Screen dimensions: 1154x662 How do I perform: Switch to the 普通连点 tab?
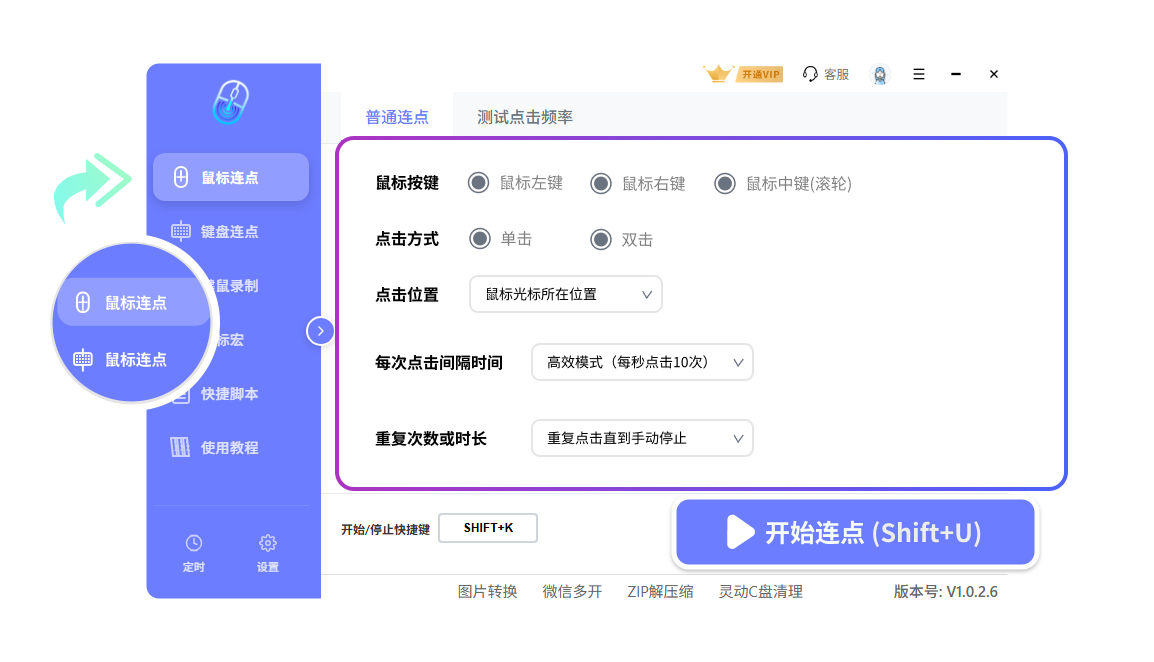(x=397, y=117)
